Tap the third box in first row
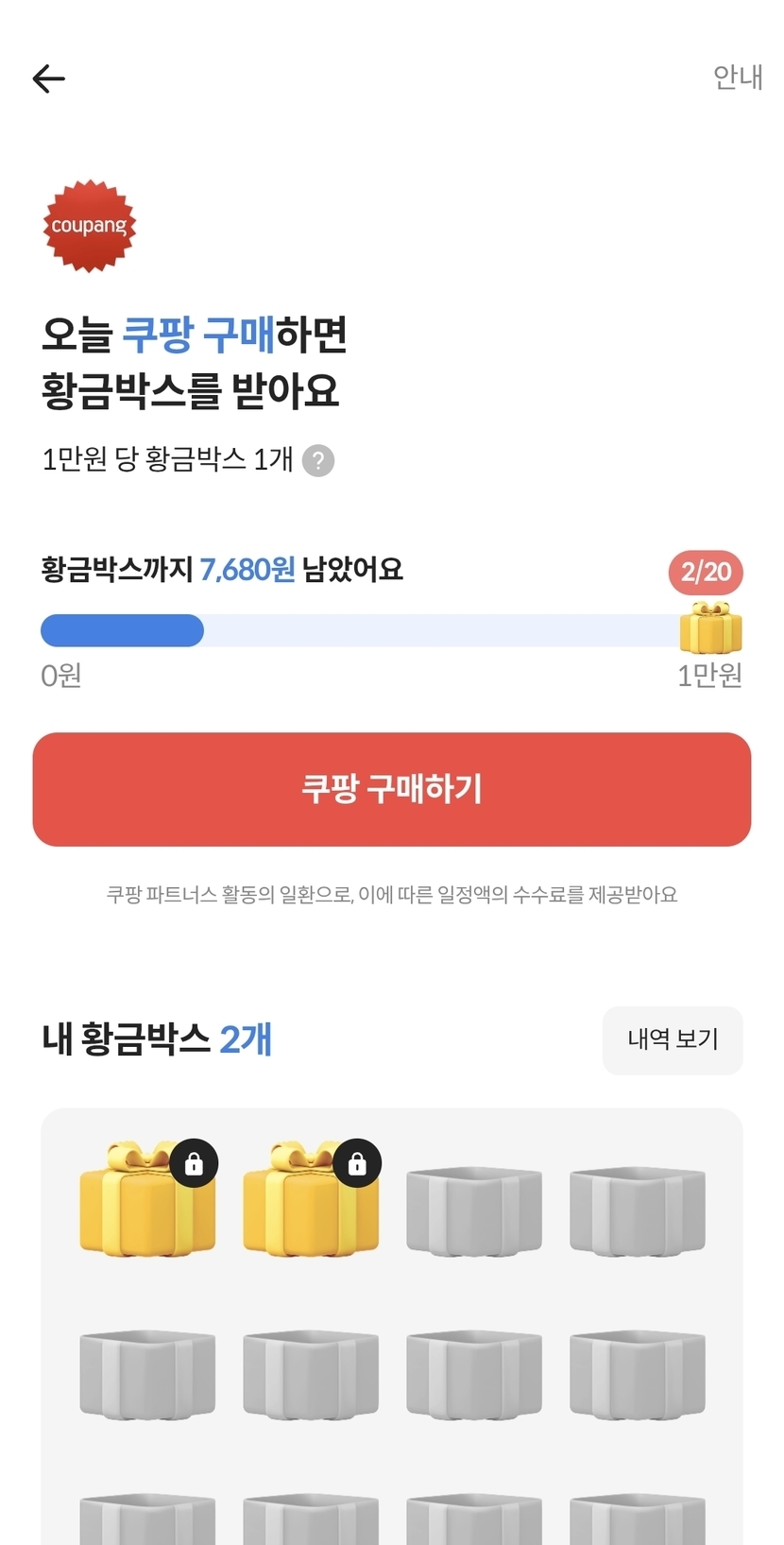The width and height of the screenshot is (784, 1545). coord(474,1211)
